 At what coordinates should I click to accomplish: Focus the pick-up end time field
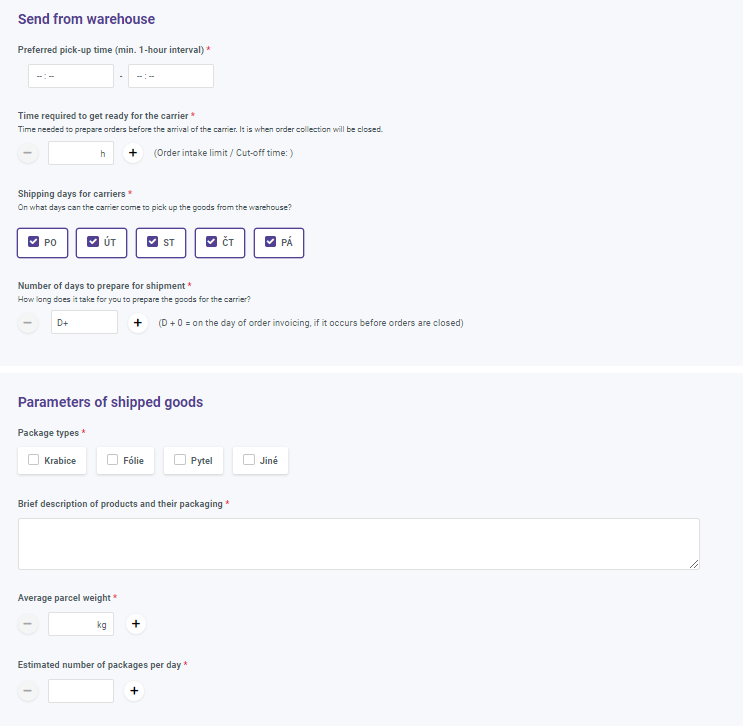click(x=171, y=76)
